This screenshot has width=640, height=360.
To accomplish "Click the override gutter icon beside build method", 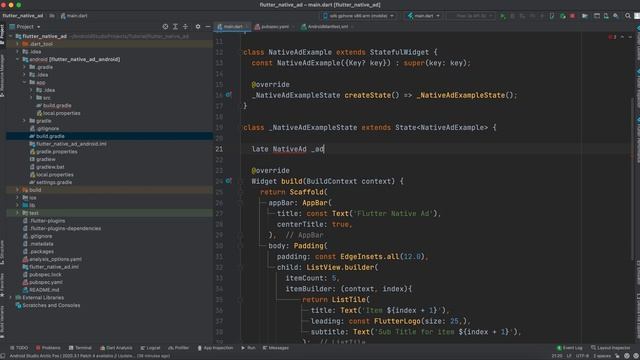I will 229,181.
